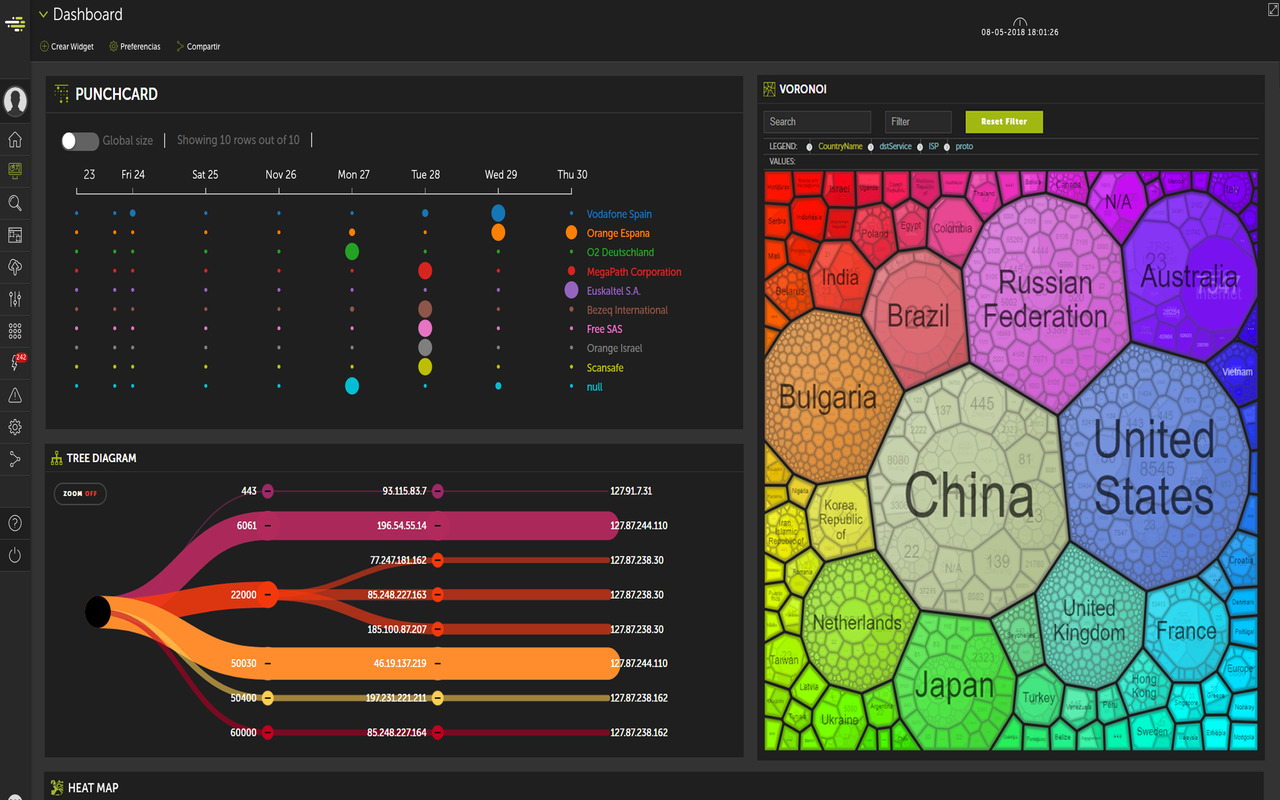Open the apps grid sidebar icon

click(15, 331)
